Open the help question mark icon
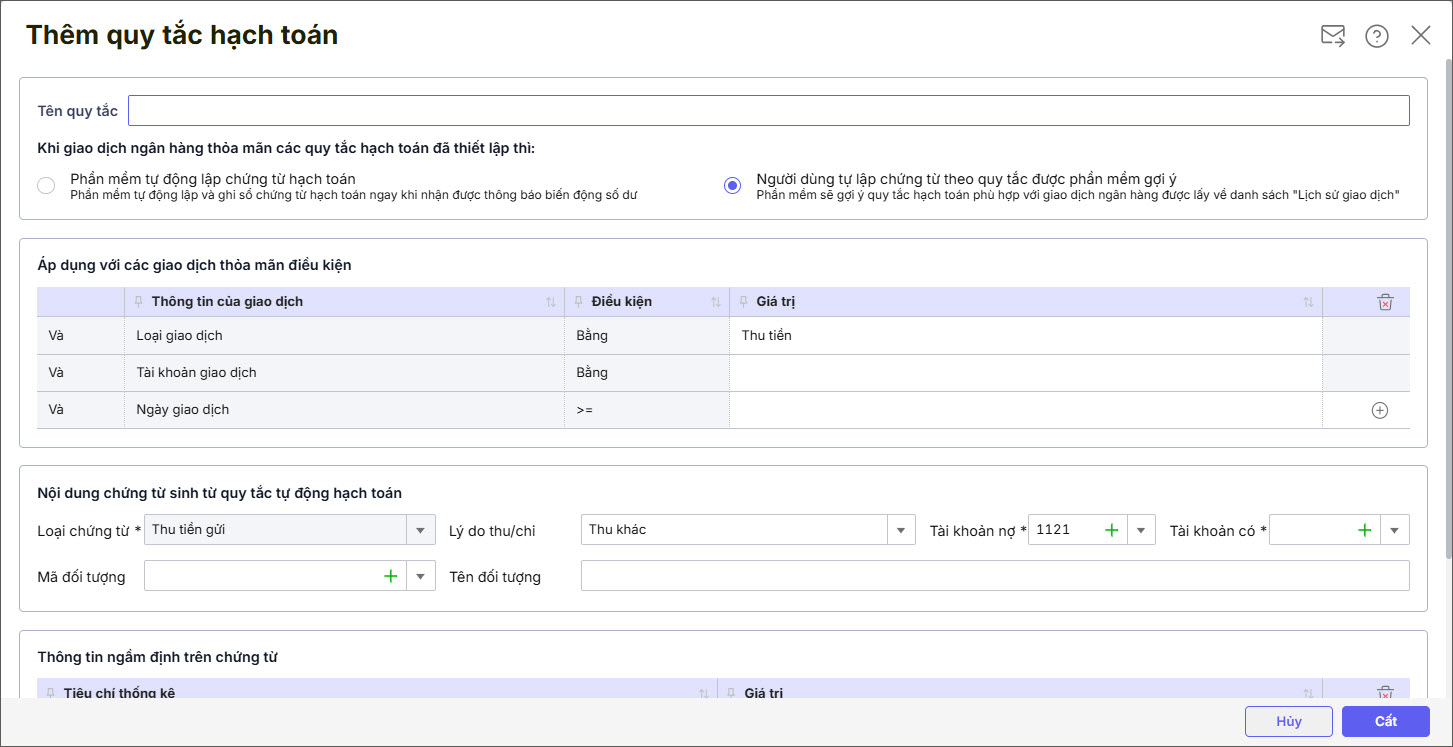The height and width of the screenshot is (747, 1453). click(x=1377, y=36)
